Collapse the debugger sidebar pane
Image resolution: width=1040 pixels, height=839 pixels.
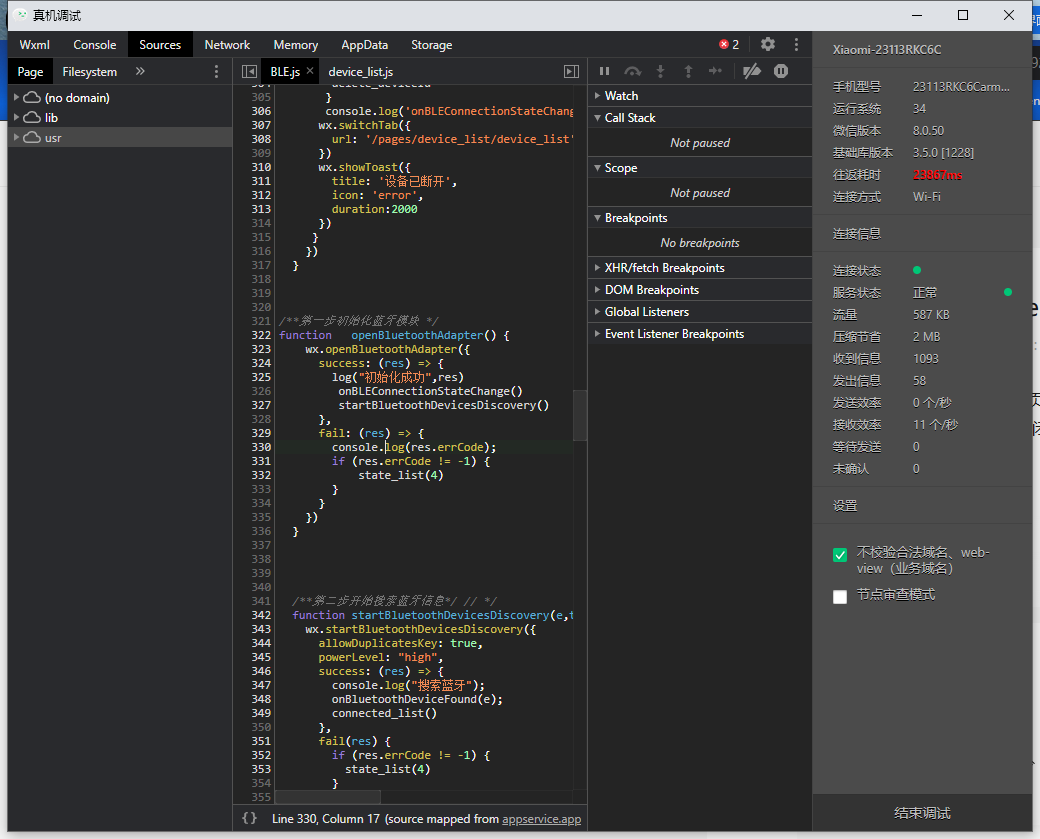[571, 72]
